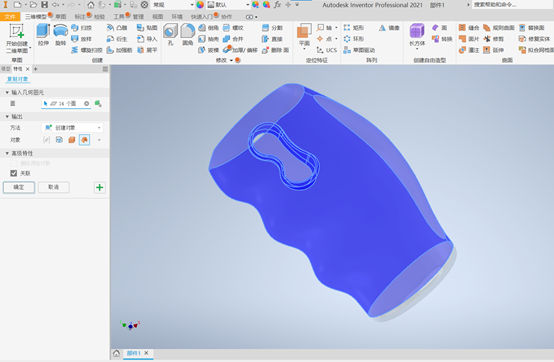This screenshot has width=554, height=362.
Task: Click the Import (导入) command
Action: pyautogui.click(x=147, y=39)
